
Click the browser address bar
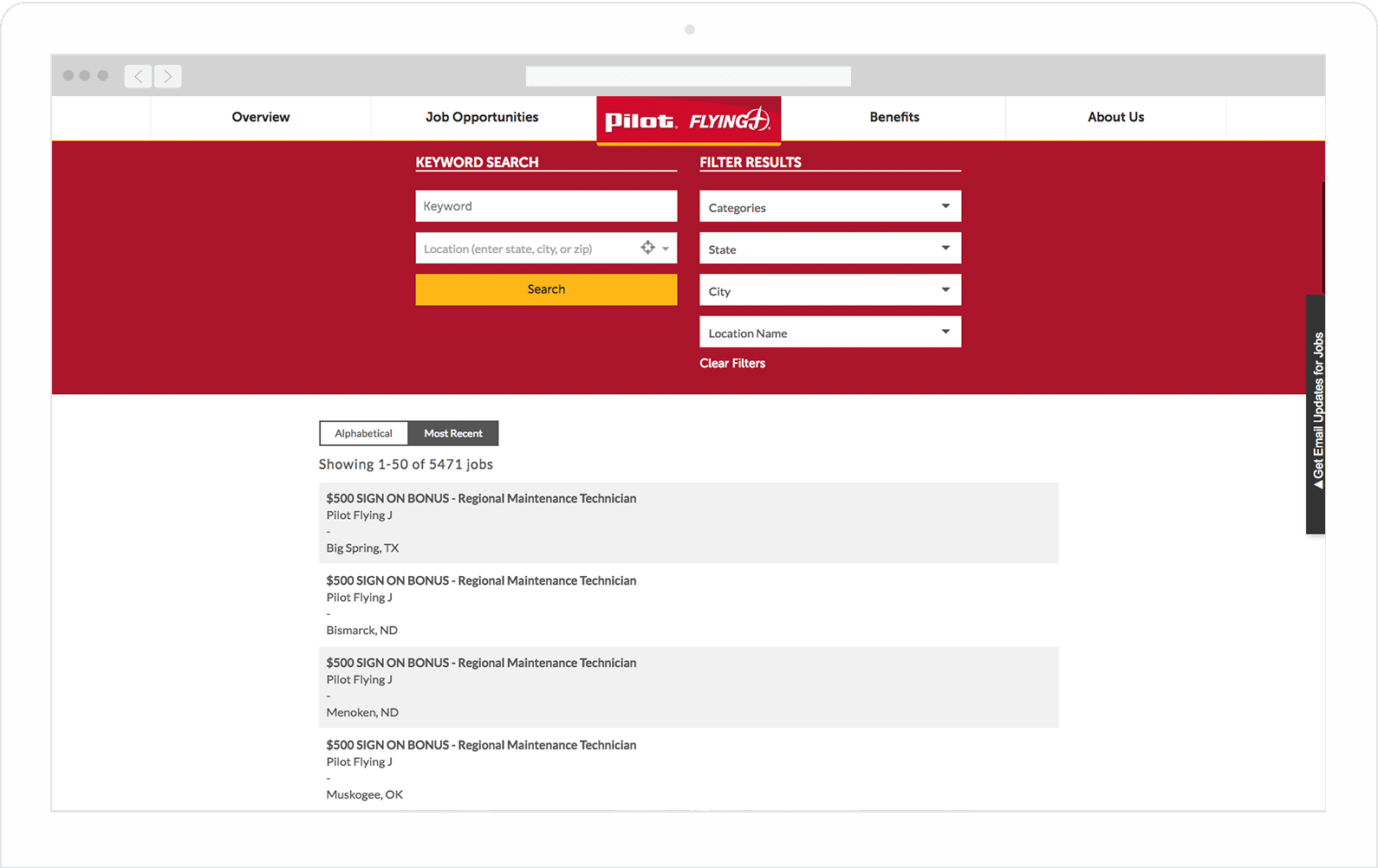pyautogui.click(x=688, y=76)
